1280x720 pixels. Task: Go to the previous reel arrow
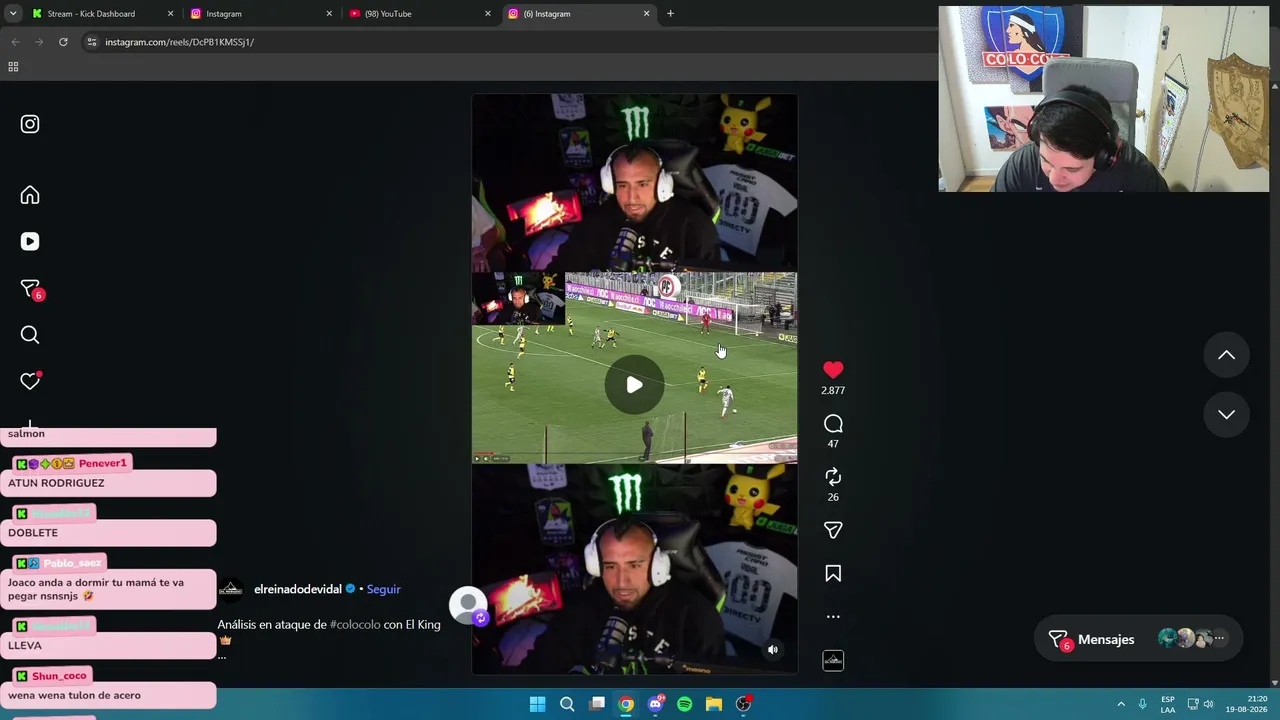point(1226,355)
